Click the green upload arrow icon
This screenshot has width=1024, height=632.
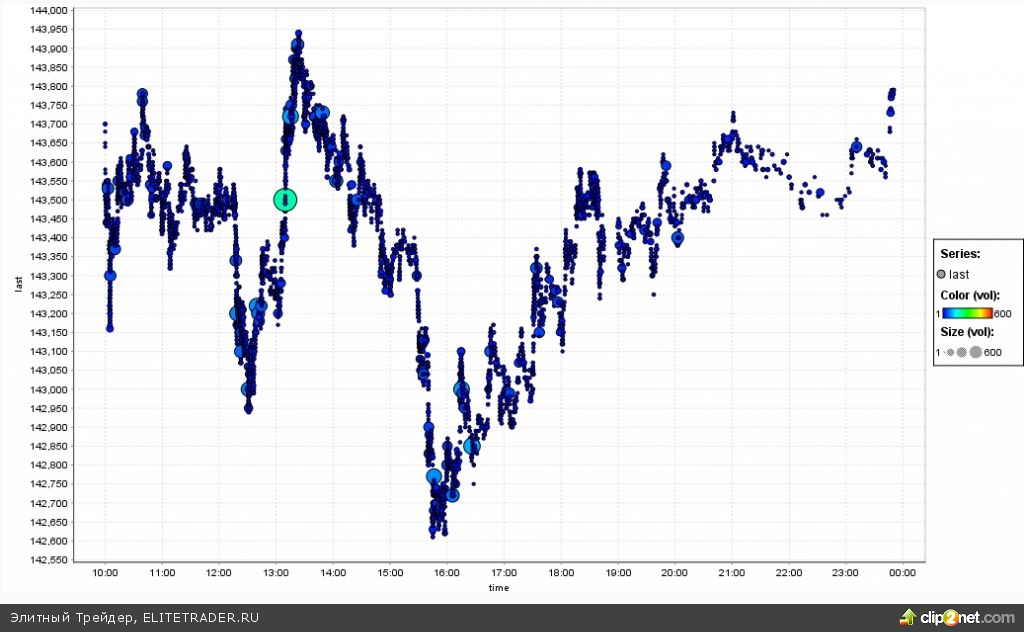click(909, 617)
